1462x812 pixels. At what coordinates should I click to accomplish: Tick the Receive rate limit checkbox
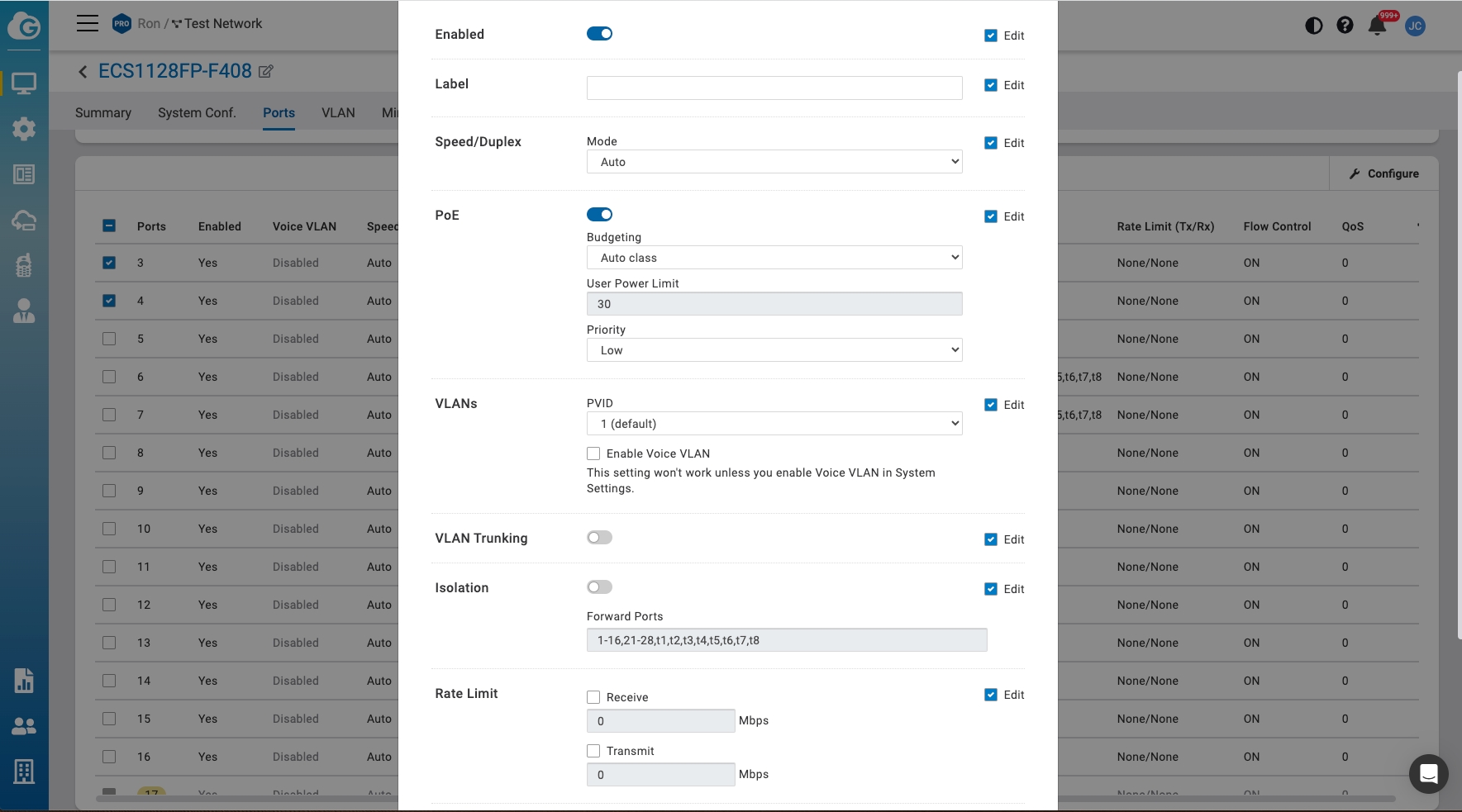pos(593,697)
